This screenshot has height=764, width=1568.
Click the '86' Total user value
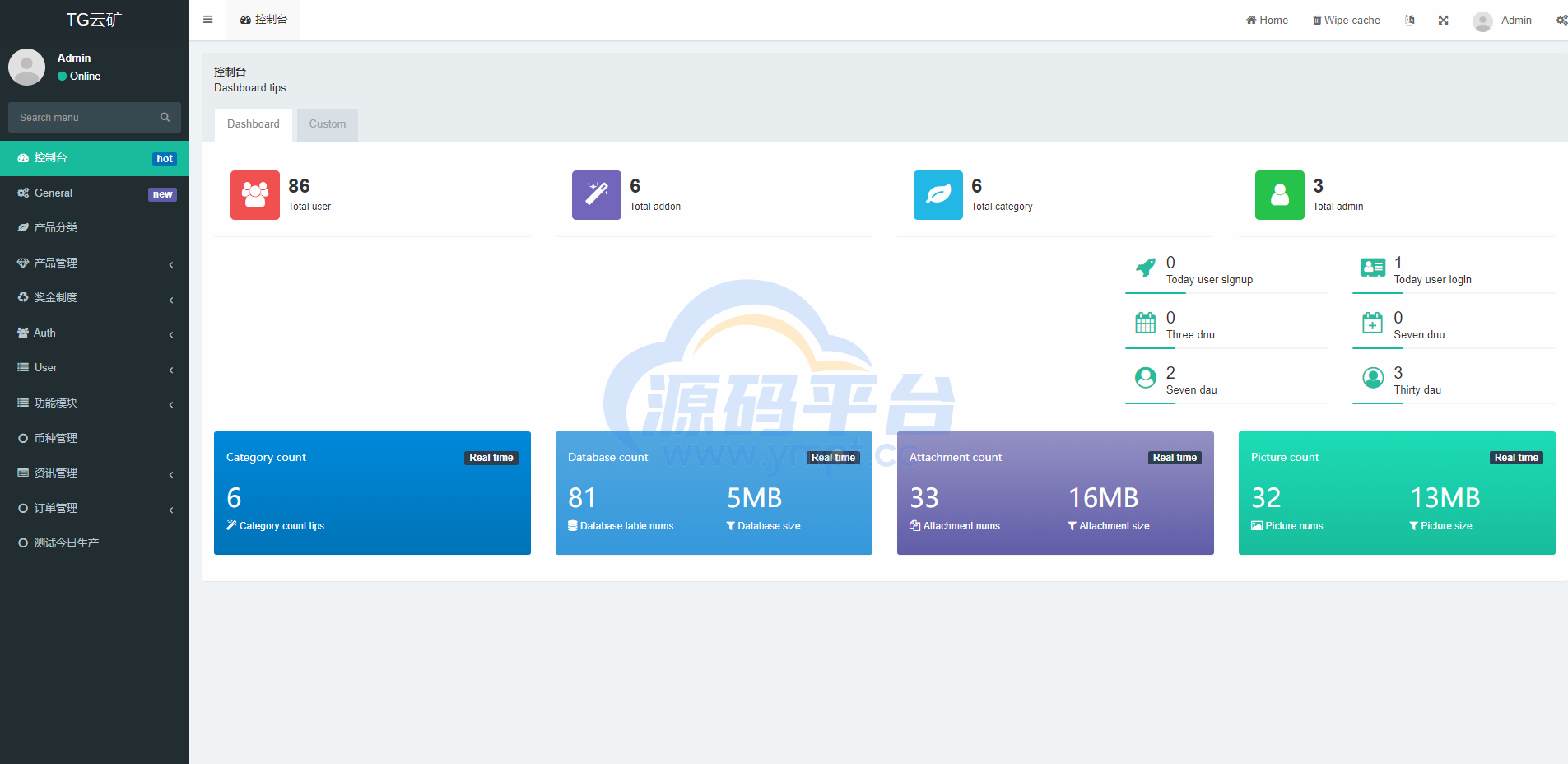(x=299, y=186)
